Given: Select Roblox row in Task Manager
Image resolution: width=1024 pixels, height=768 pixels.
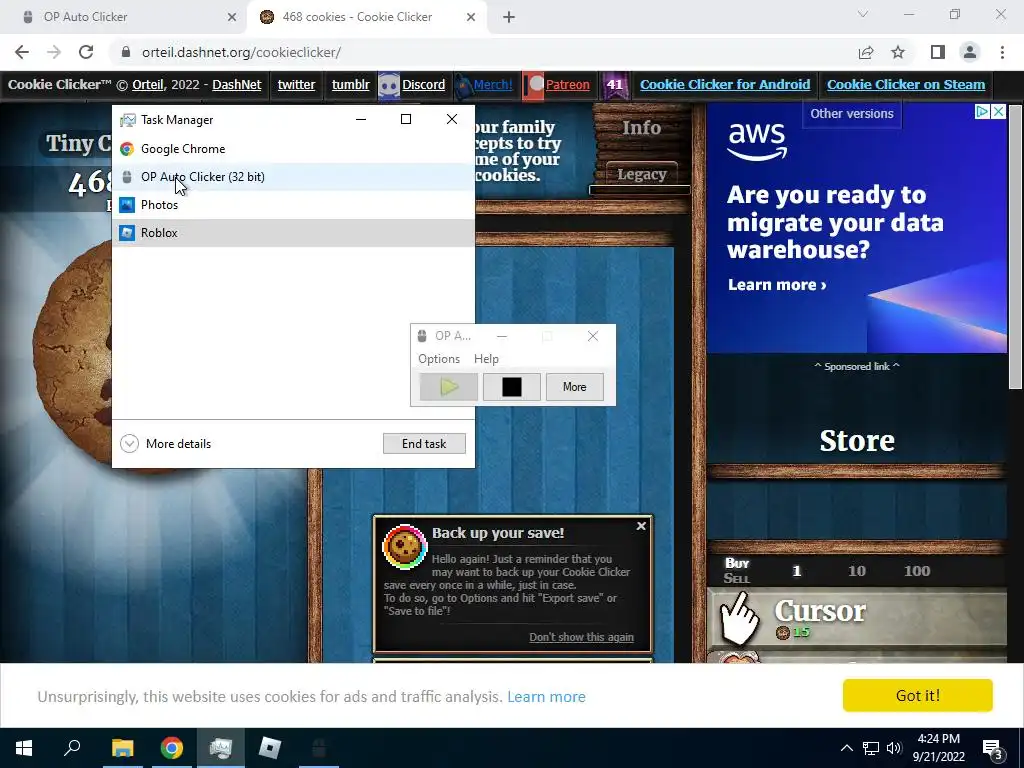Looking at the screenshot, I should coord(293,233).
